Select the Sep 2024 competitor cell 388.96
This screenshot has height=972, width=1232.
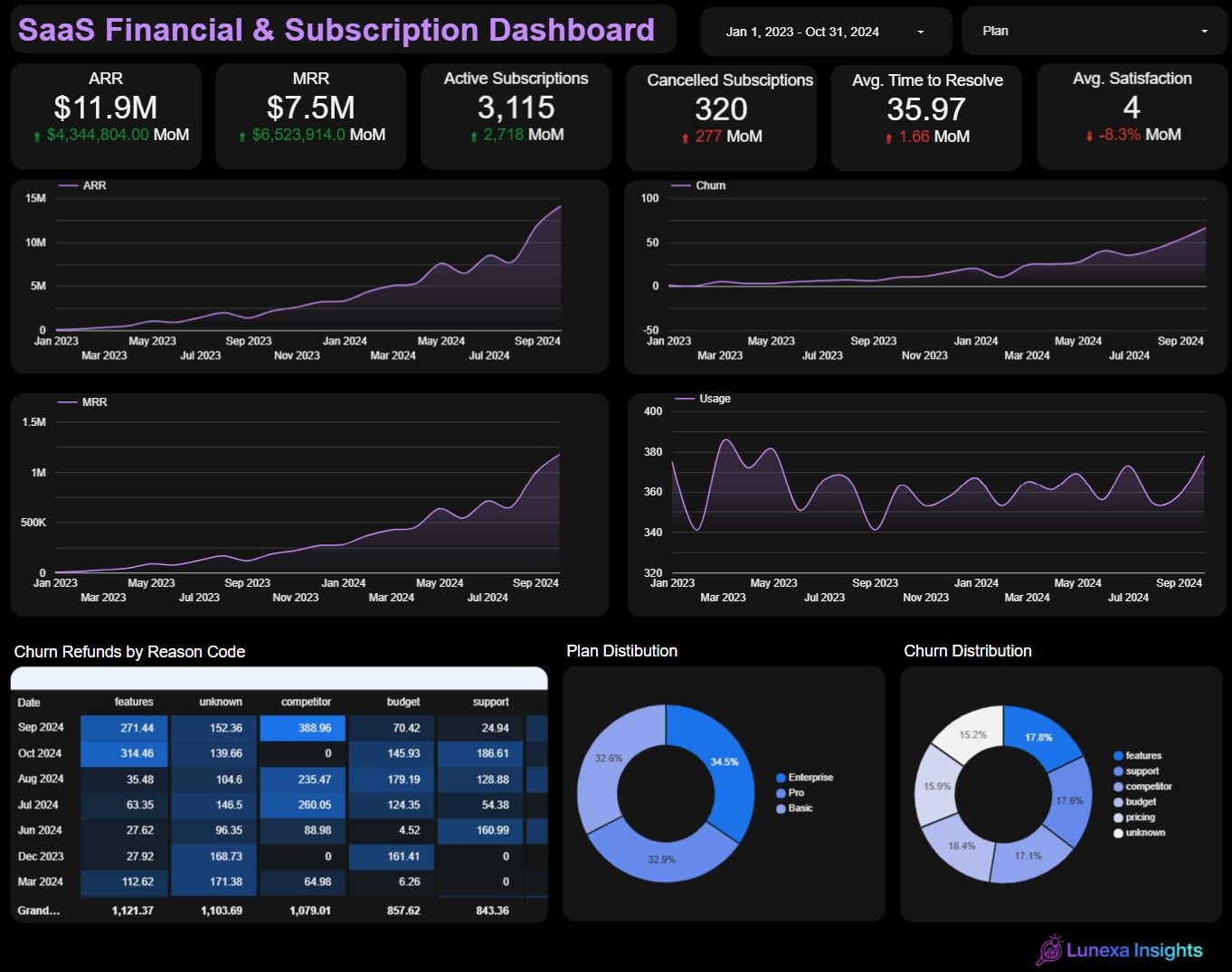coord(303,728)
